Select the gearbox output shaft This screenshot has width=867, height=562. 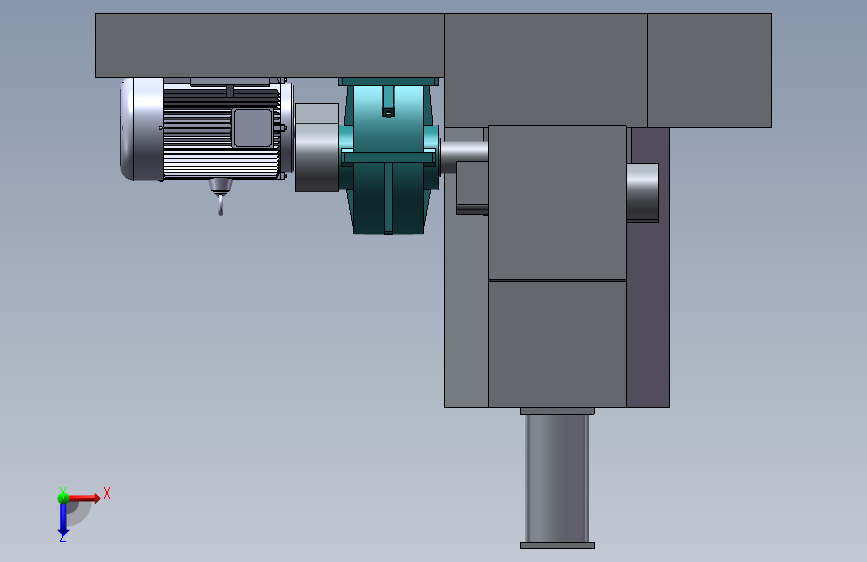pos(464,152)
